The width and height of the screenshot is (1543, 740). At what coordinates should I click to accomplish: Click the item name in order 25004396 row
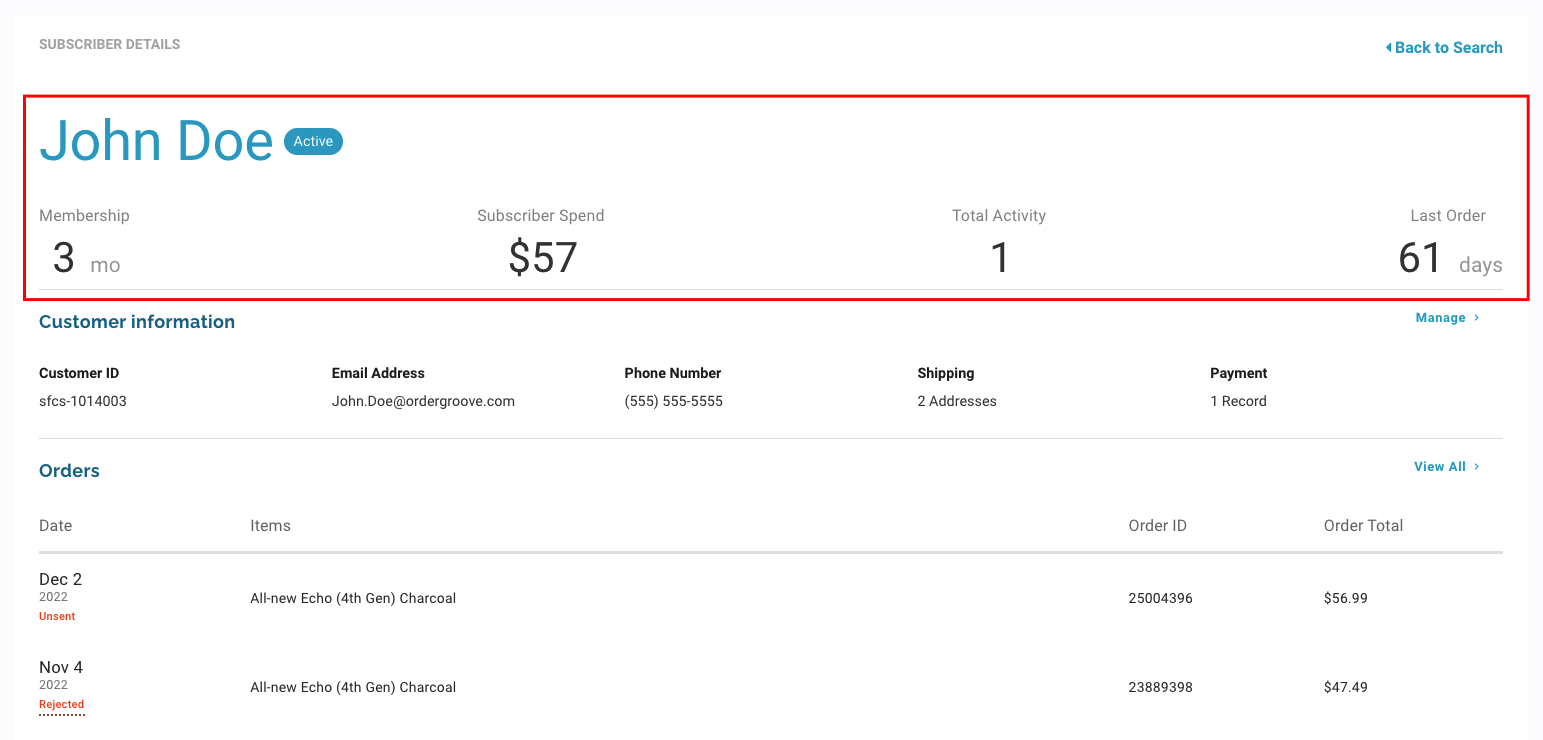pyautogui.click(x=353, y=599)
